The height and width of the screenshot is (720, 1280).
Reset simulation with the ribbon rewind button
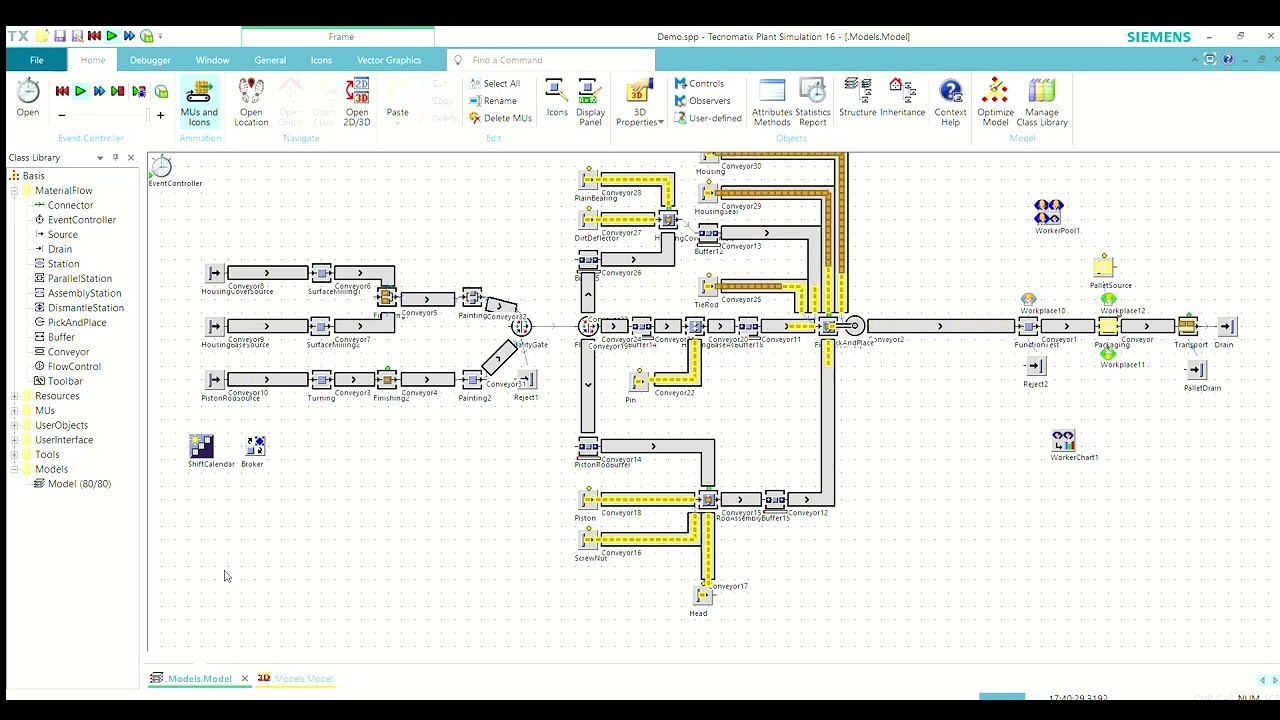(x=62, y=91)
